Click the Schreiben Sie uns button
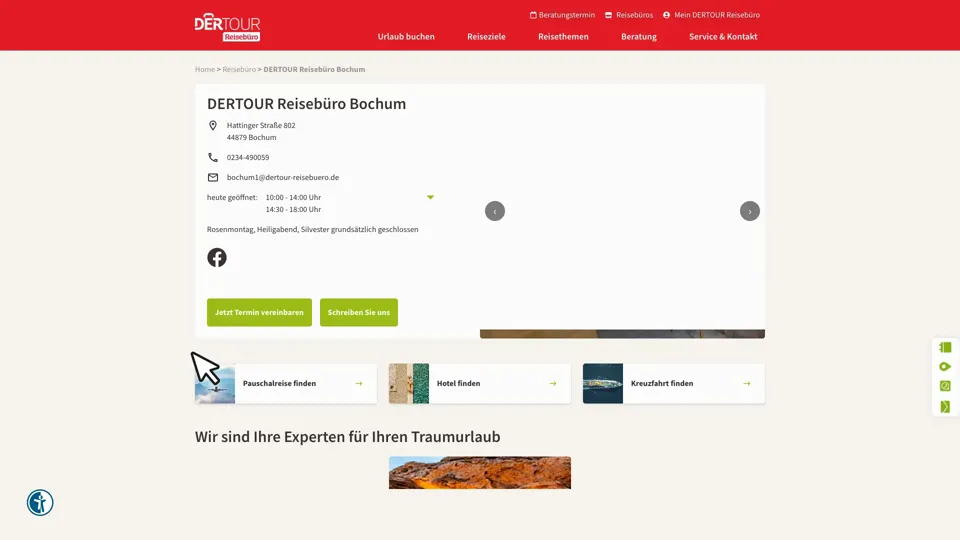 coord(359,312)
